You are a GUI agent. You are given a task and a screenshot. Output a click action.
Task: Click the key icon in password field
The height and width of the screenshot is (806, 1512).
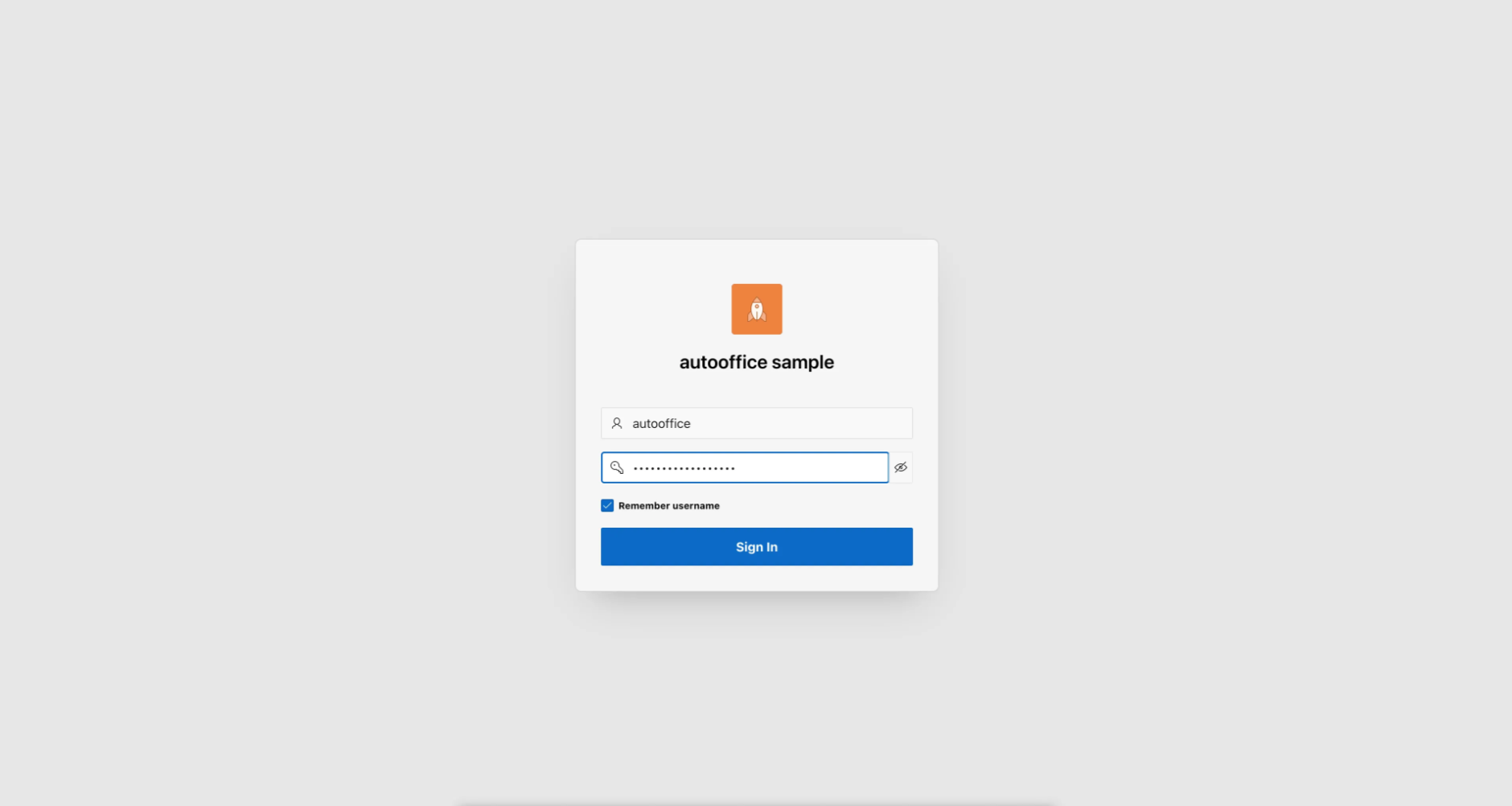(x=617, y=467)
